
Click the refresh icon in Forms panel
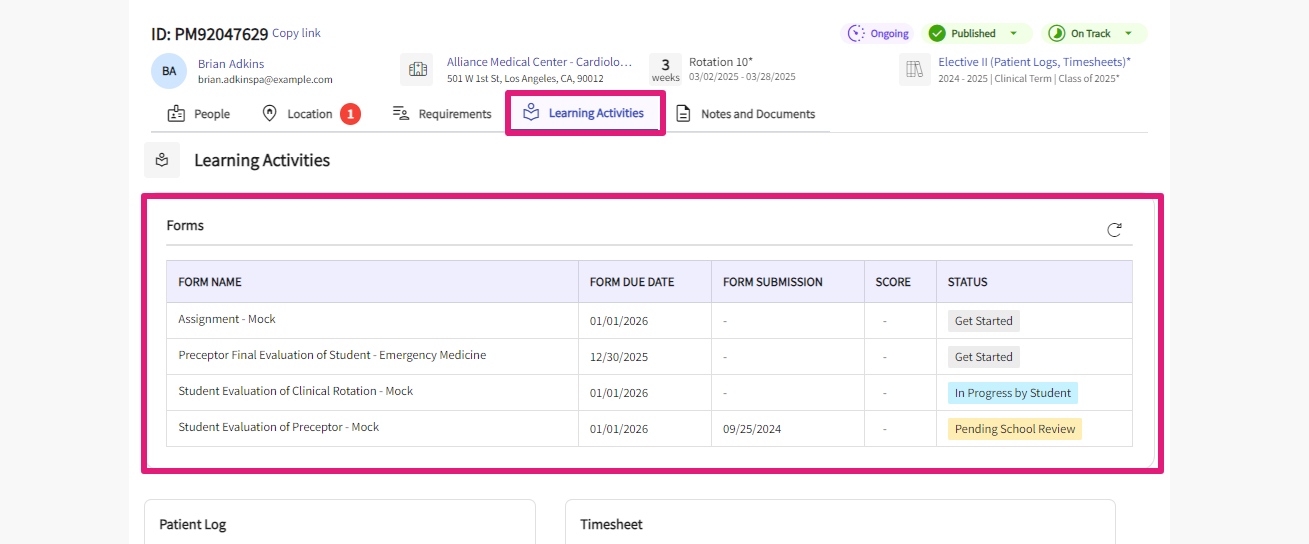coord(1114,230)
